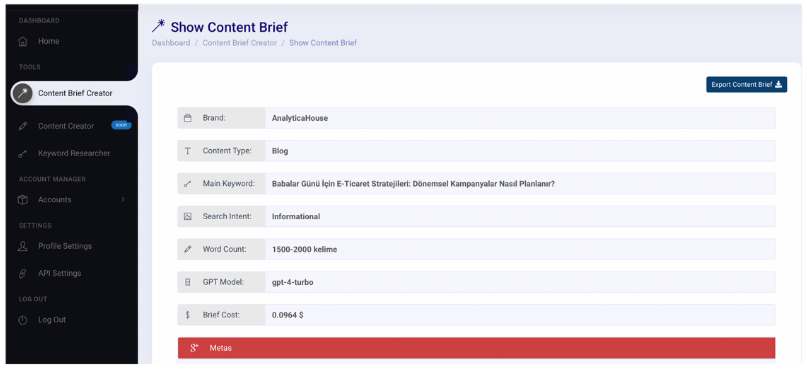Image resolution: width=807 pixels, height=372 pixels.
Task: Click the 'soon' badge next to Content Creator
Action: 121,125
